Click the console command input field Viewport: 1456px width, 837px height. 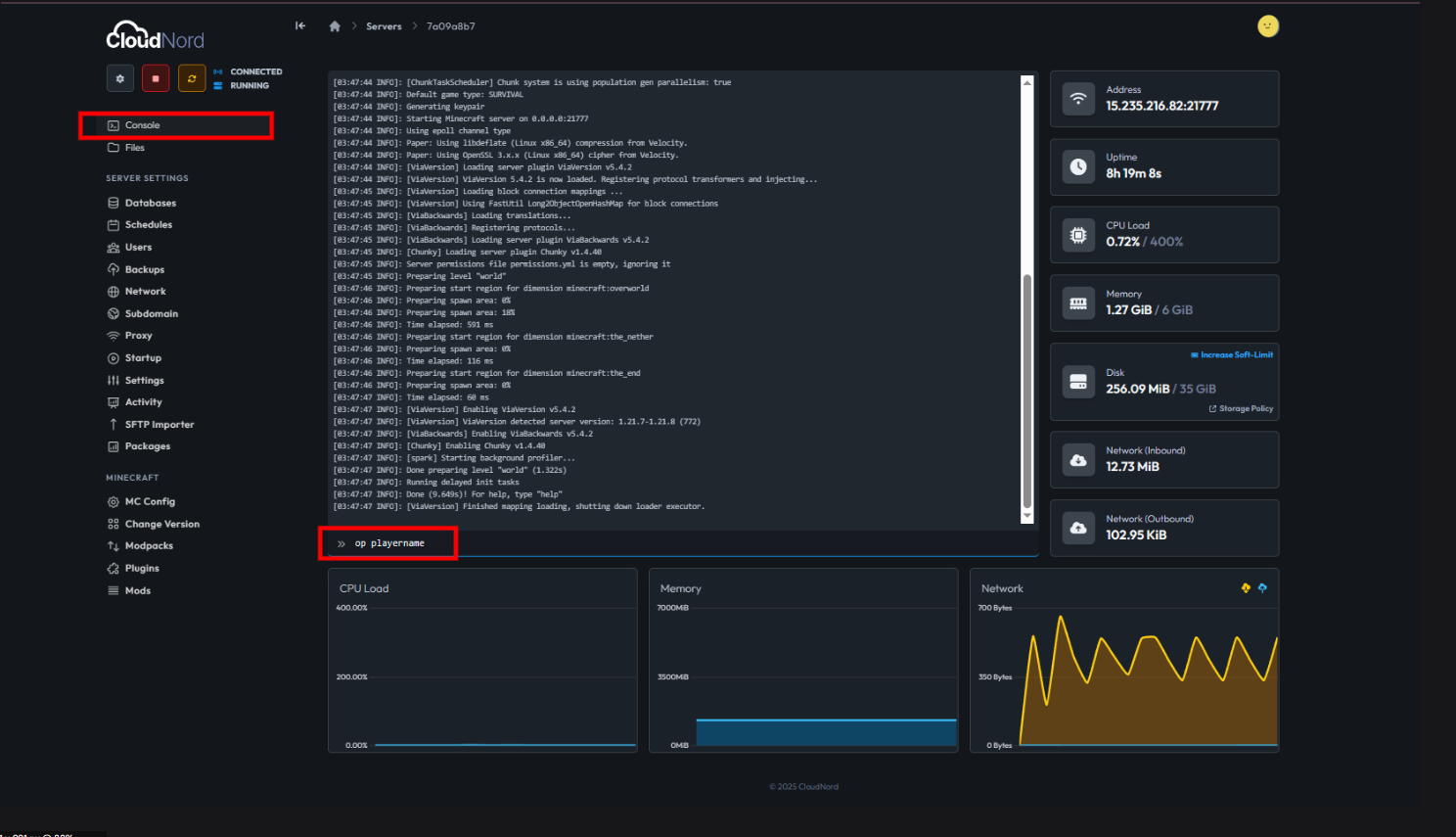pyautogui.click(x=683, y=543)
